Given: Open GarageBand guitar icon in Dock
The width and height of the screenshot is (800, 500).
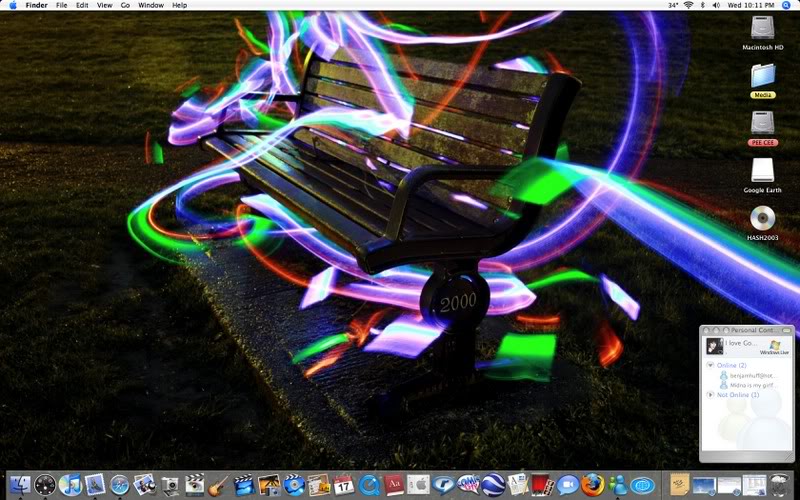Looking at the screenshot, I should click(219, 485).
